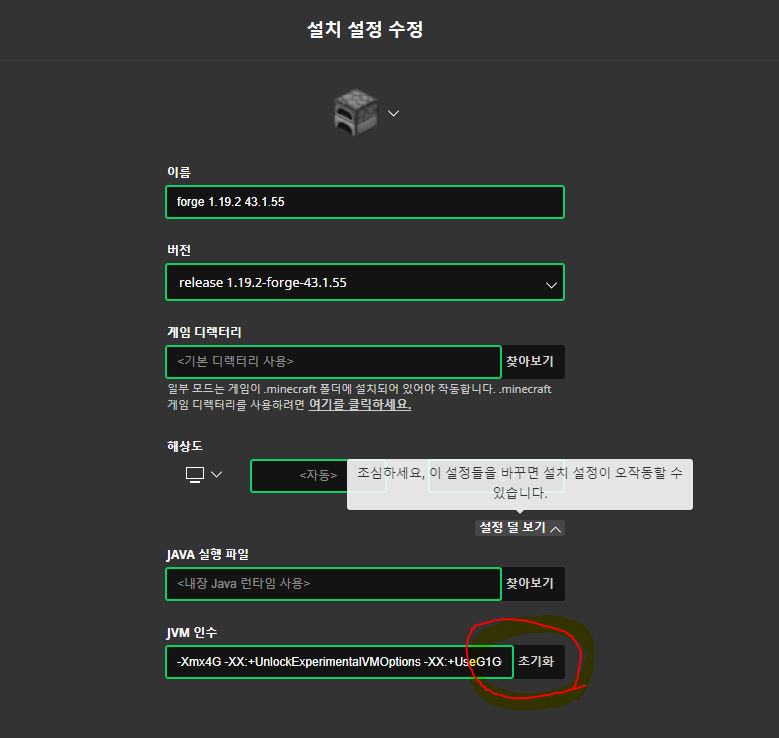The height and width of the screenshot is (738, 779).
Task: Click the JAVA 실행 파일 path field
Action: 333,583
